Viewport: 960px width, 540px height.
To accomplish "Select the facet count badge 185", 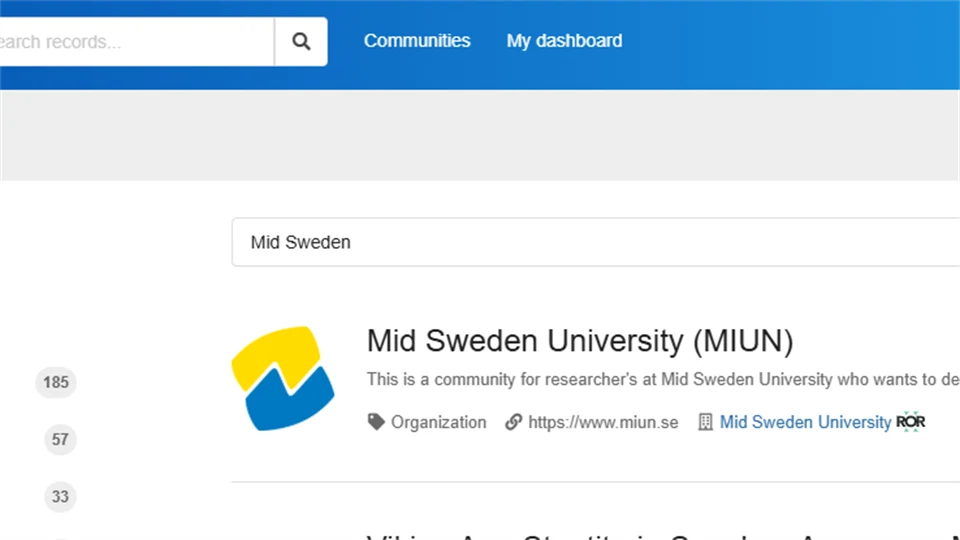I will (56, 382).
